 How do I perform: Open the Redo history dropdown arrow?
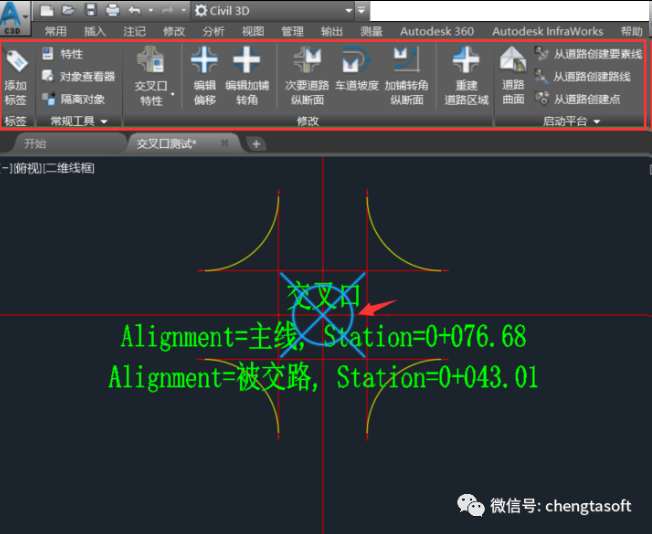click(x=183, y=10)
